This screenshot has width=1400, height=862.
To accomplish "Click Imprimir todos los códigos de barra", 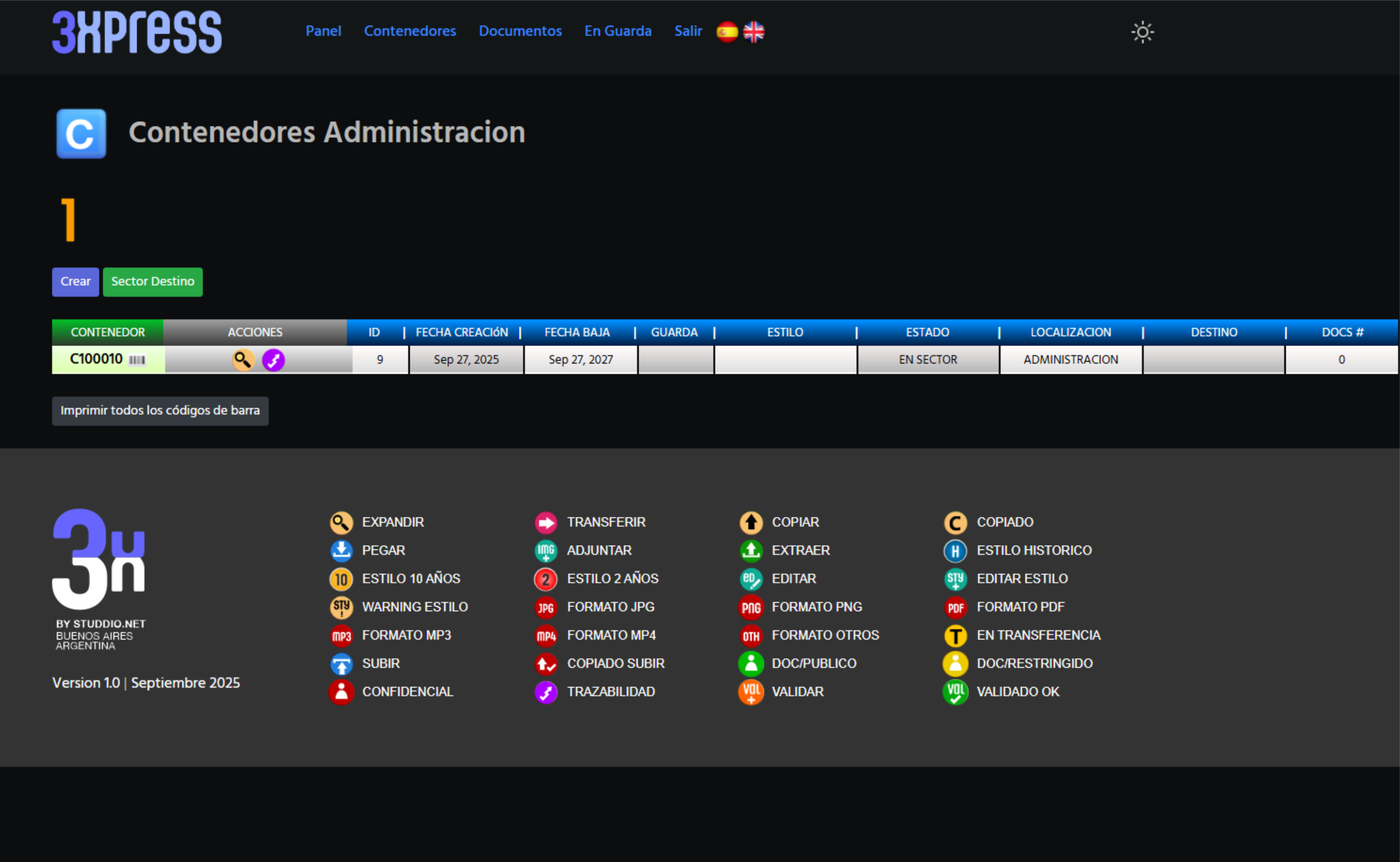I will click(x=160, y=410).
